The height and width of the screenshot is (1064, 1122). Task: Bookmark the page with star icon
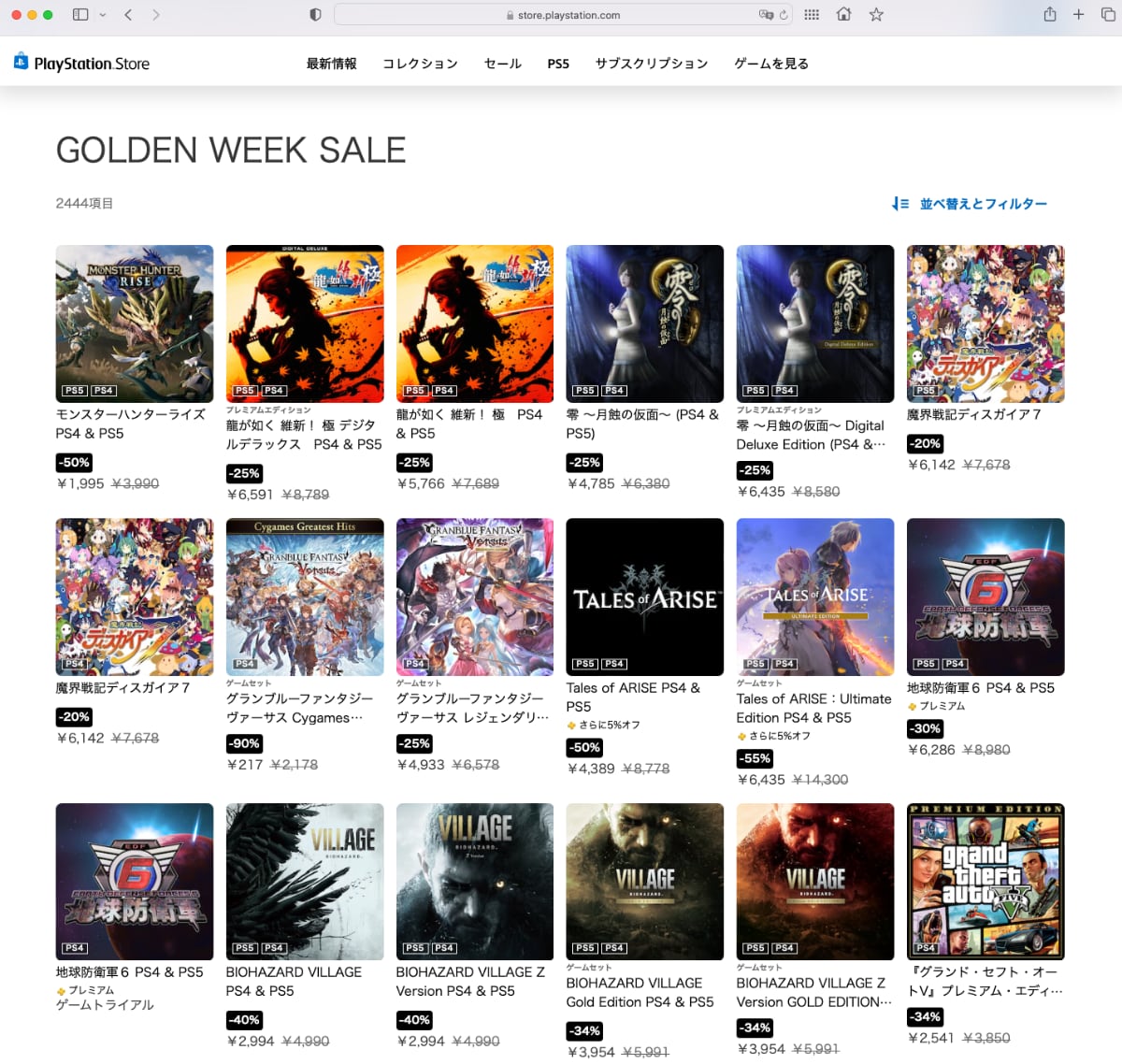pos(876,15)
